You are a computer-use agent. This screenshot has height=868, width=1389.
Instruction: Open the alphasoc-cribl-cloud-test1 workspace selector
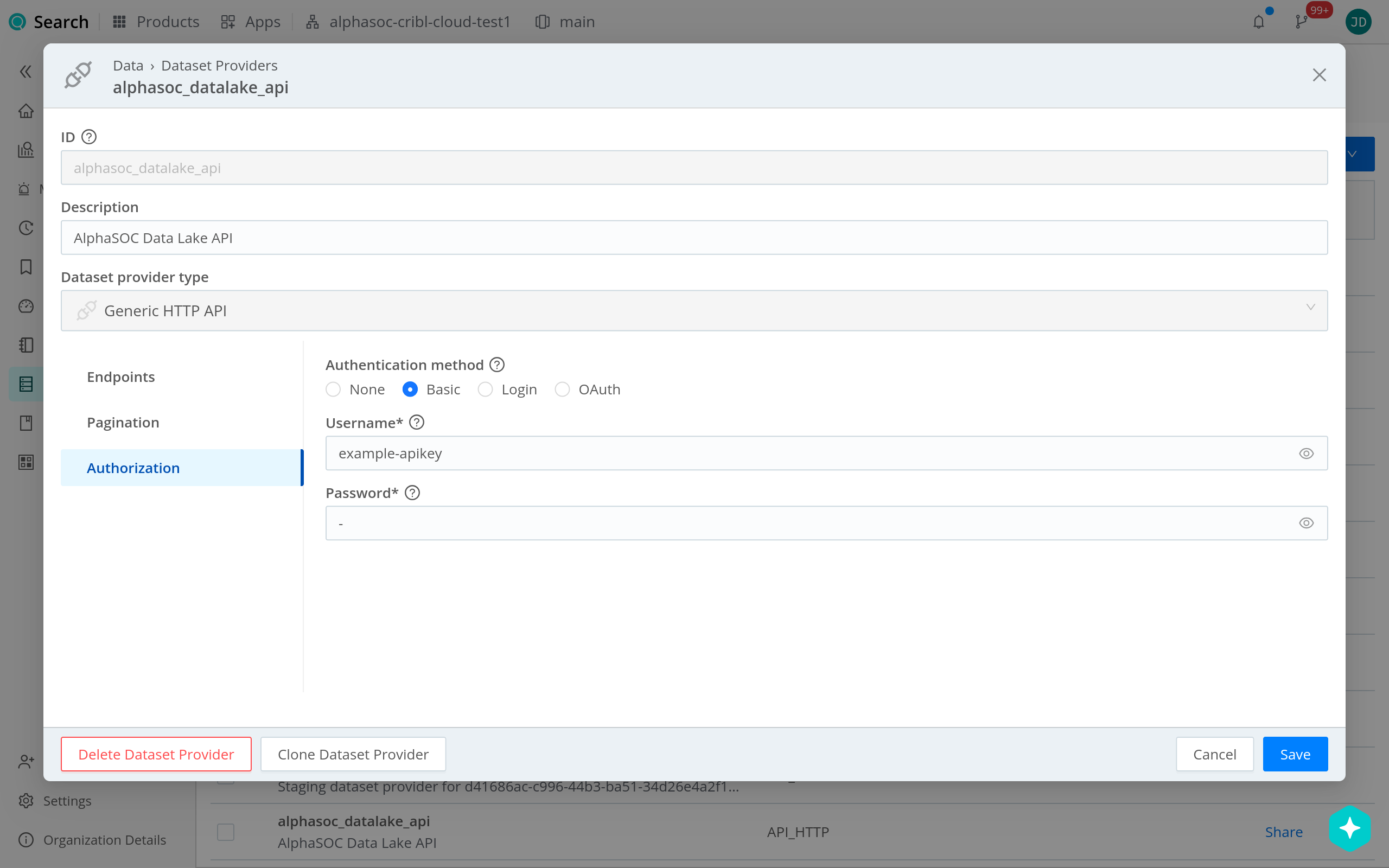coord(408,22)
